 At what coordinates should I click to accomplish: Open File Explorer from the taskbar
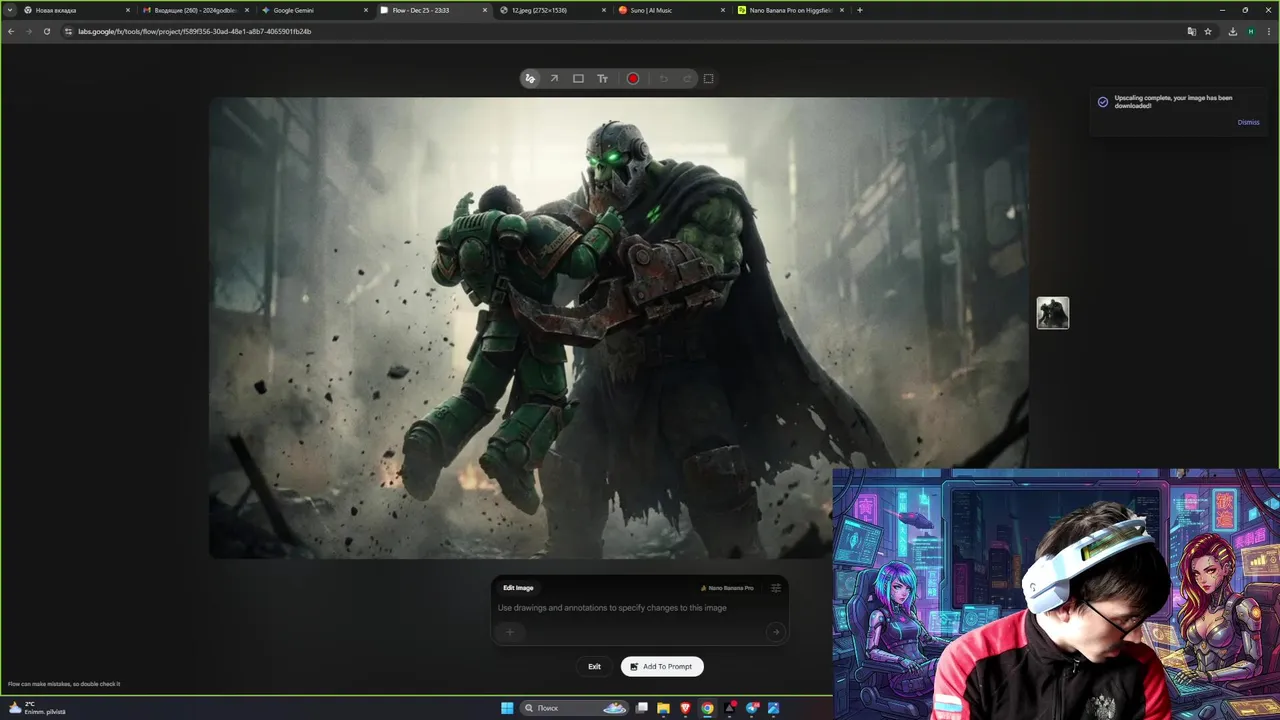pos(663,708)
